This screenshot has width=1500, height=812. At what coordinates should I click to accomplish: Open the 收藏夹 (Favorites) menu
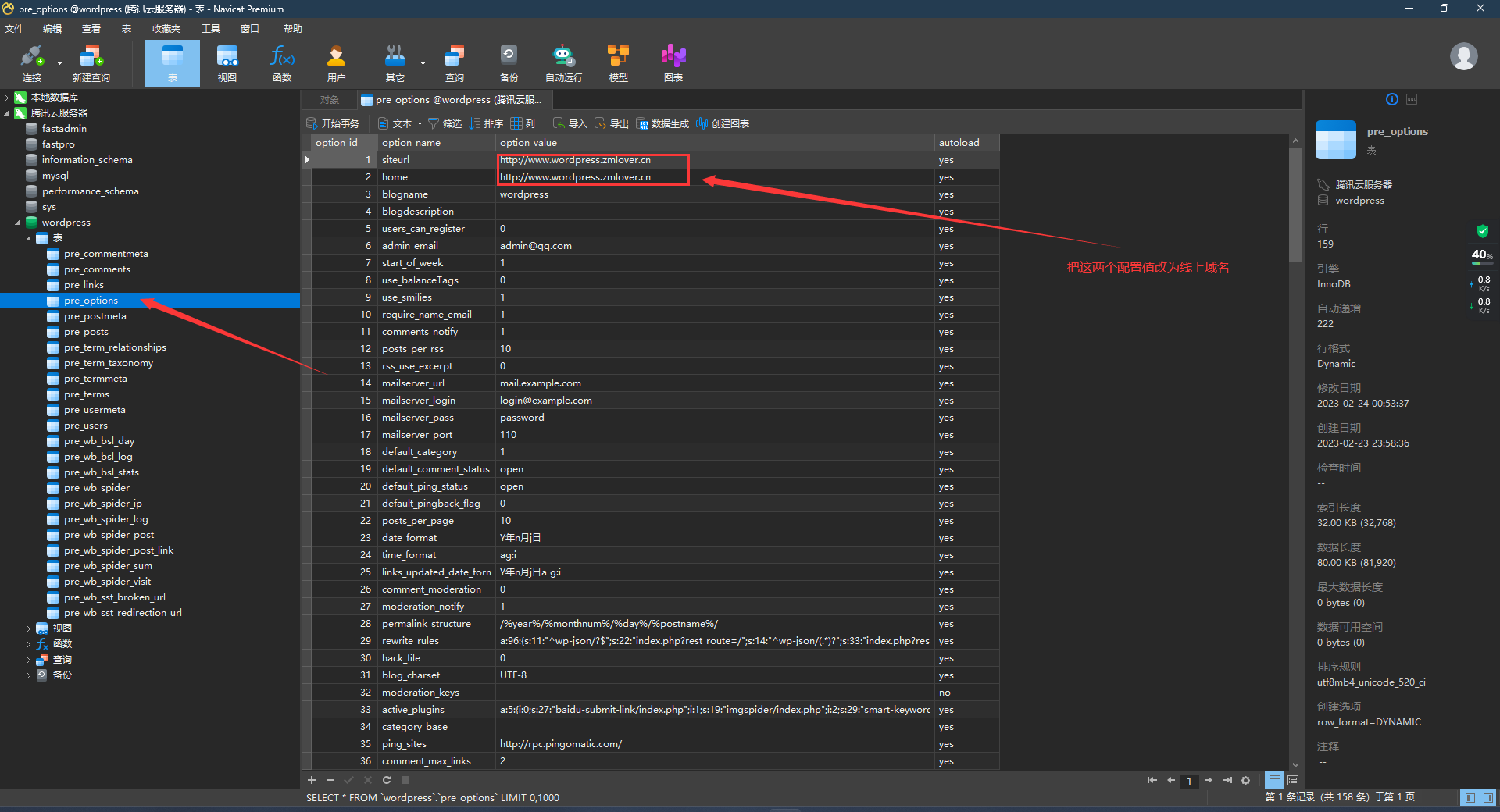(x=166, y=28)
